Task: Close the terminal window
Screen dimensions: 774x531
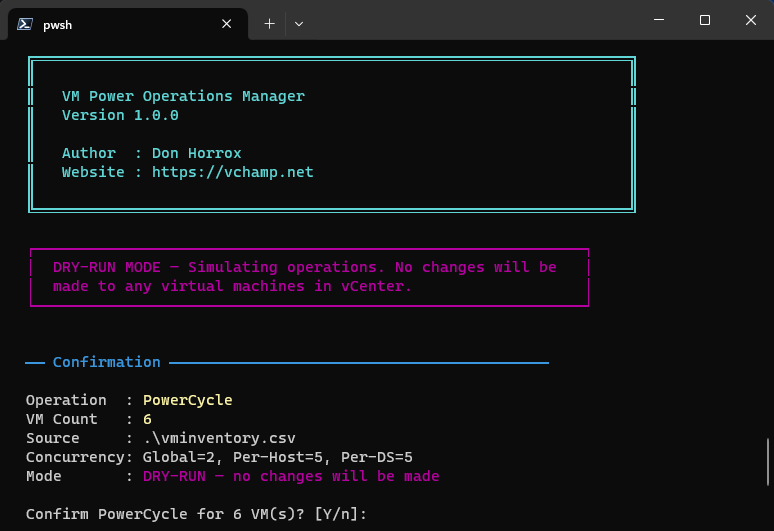Action: (x=750, y=20)
